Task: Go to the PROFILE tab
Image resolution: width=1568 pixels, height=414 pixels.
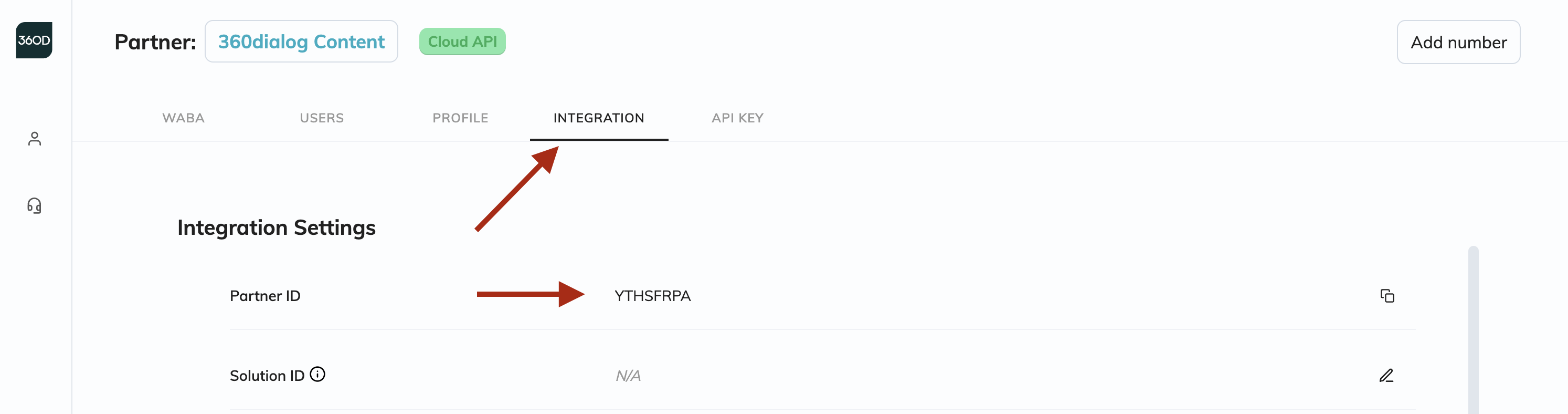Action: point(460,118)
